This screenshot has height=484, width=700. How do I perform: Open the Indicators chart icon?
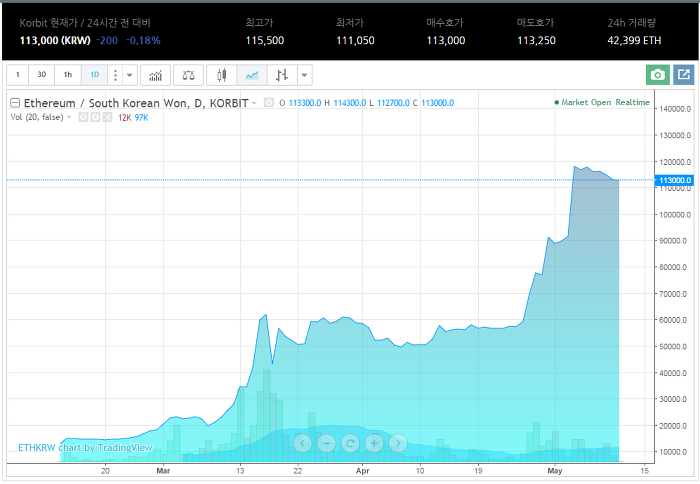click(155, 75)
